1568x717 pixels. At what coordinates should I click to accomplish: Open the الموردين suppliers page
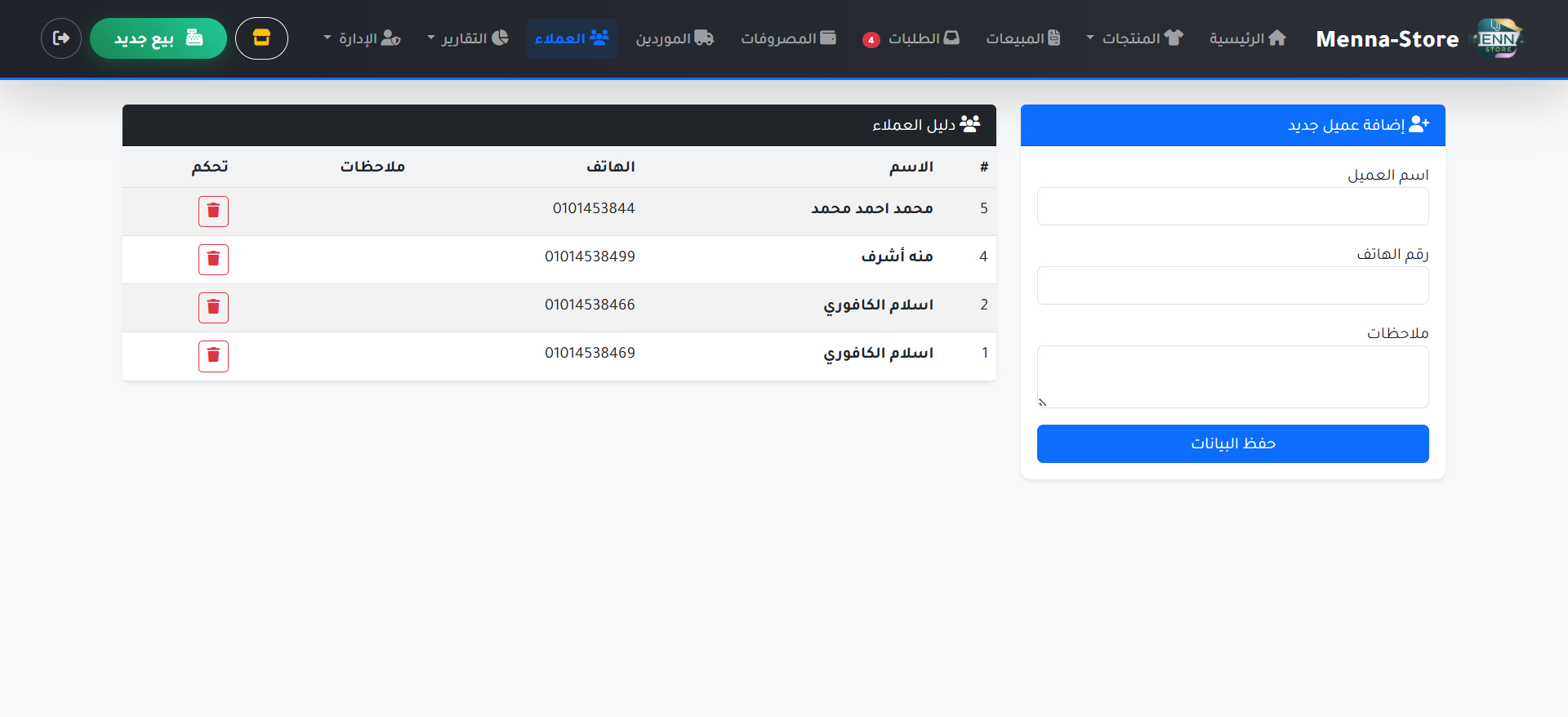click(675, 38)
